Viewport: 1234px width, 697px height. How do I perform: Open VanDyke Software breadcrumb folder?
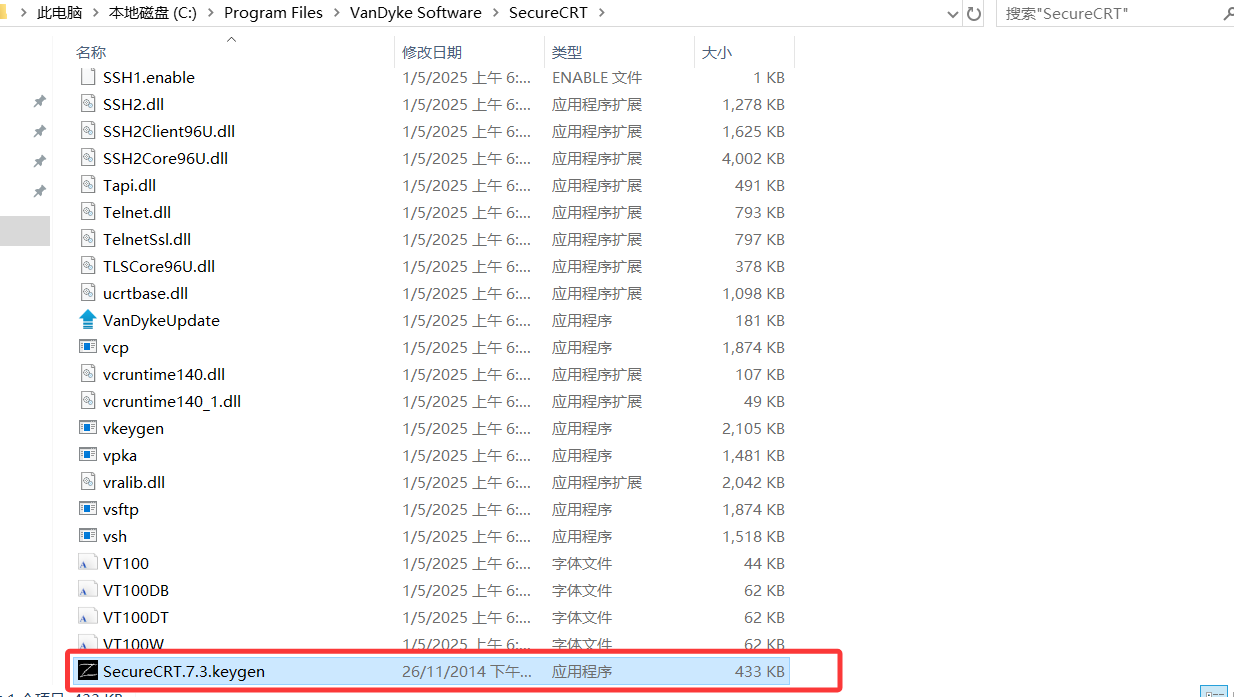click(416, 13)
